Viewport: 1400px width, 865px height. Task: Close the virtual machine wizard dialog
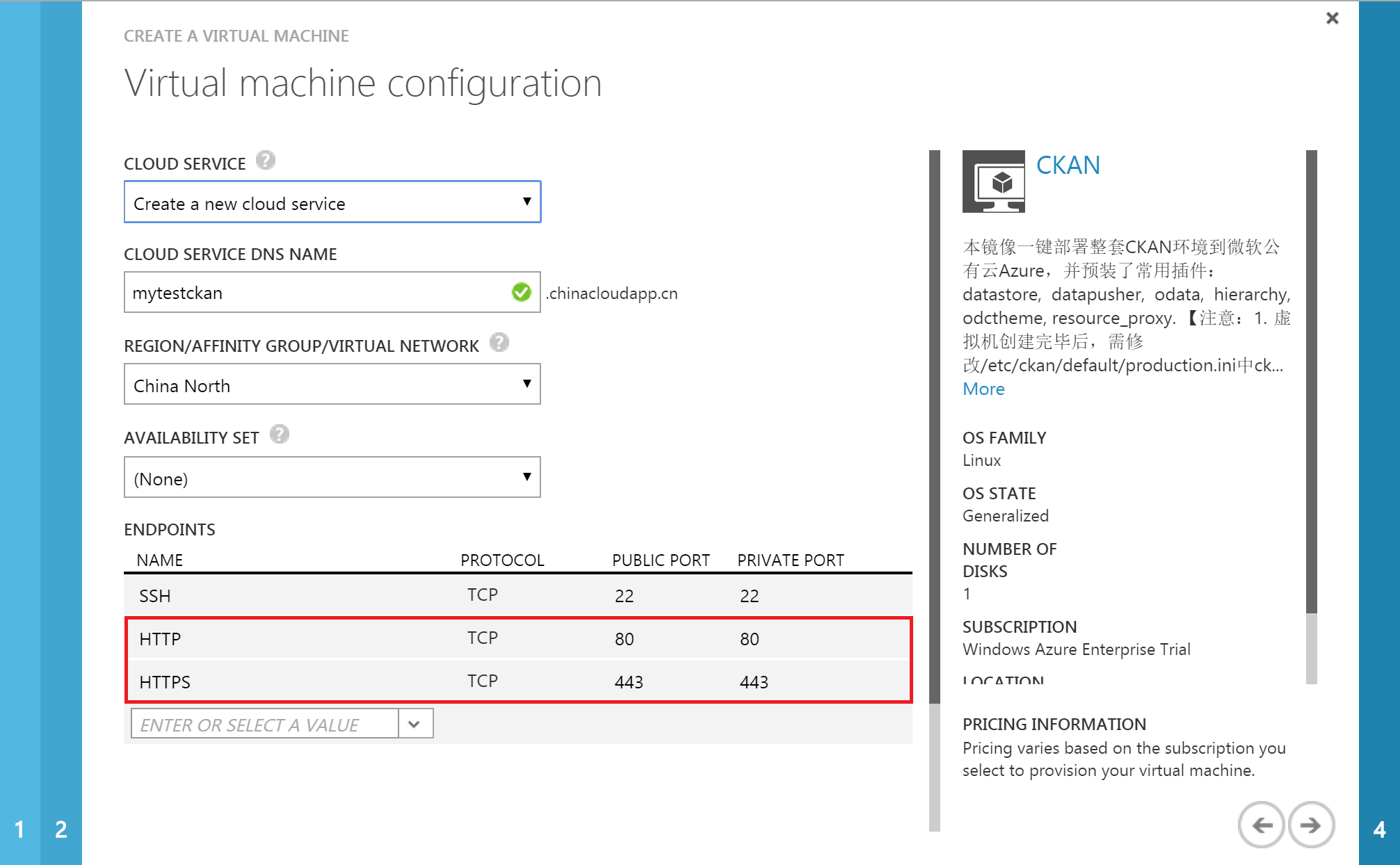coord(1332,18)
